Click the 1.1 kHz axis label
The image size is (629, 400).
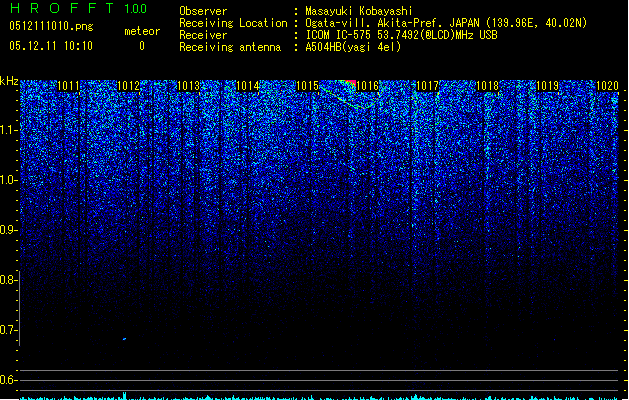pyautogui.click(x=8, y=130)
